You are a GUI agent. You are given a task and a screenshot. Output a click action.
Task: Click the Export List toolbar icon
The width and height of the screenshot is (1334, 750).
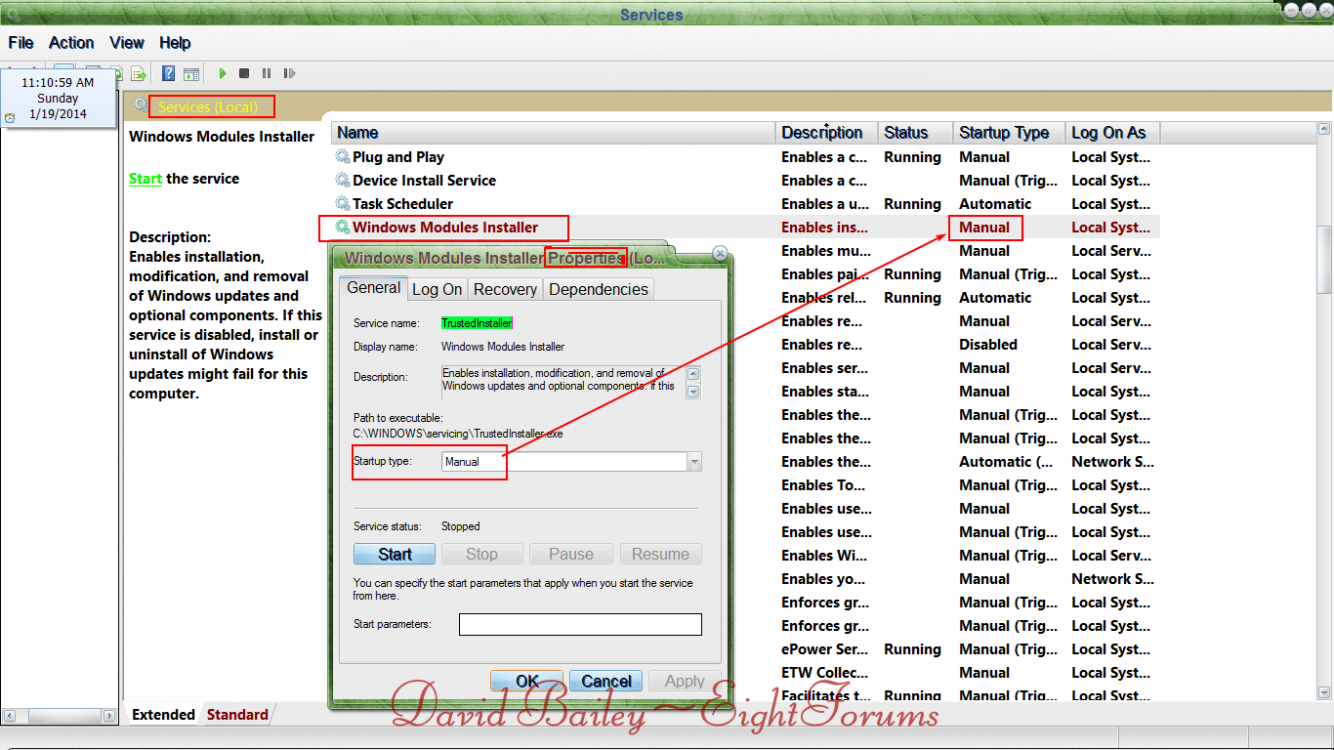[x=139, y=73]
